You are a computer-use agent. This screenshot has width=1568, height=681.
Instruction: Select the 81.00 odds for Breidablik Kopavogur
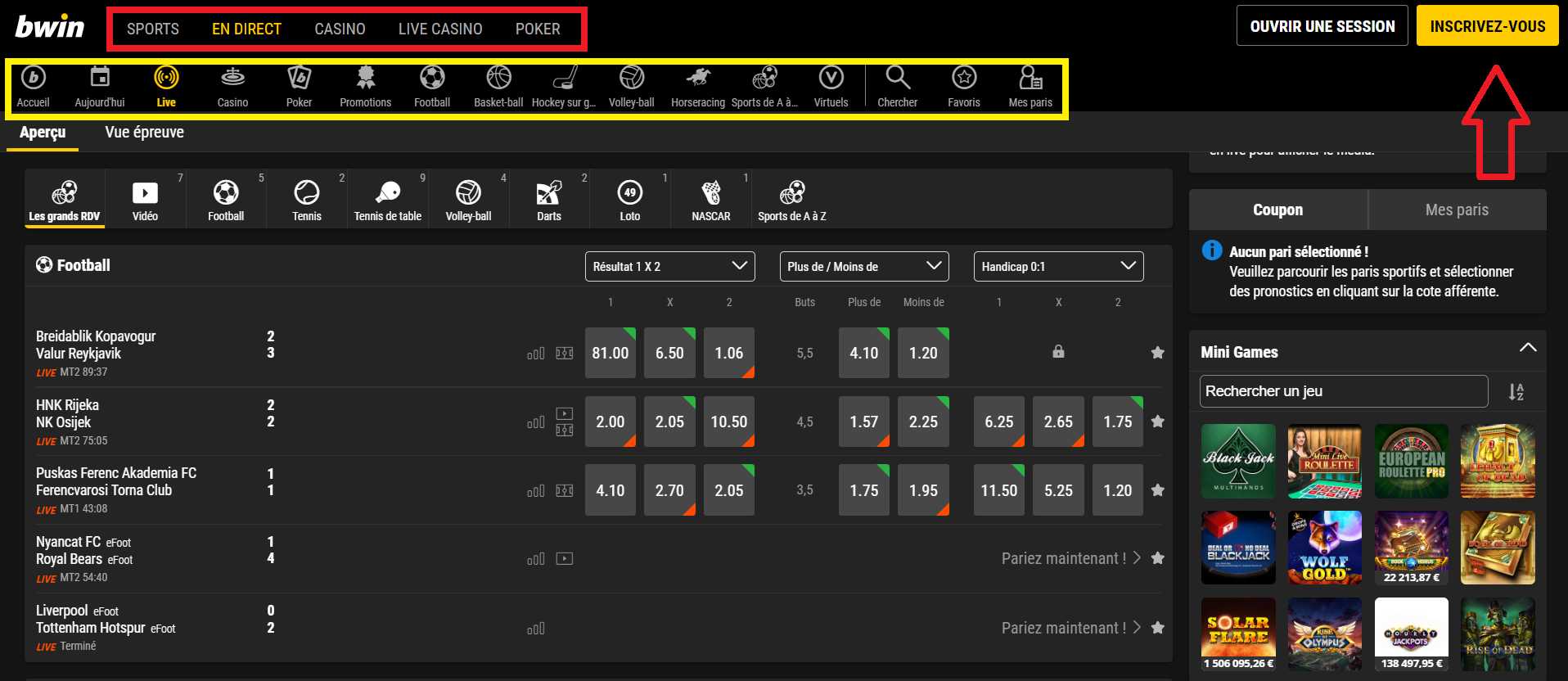(x=611, y=353)
